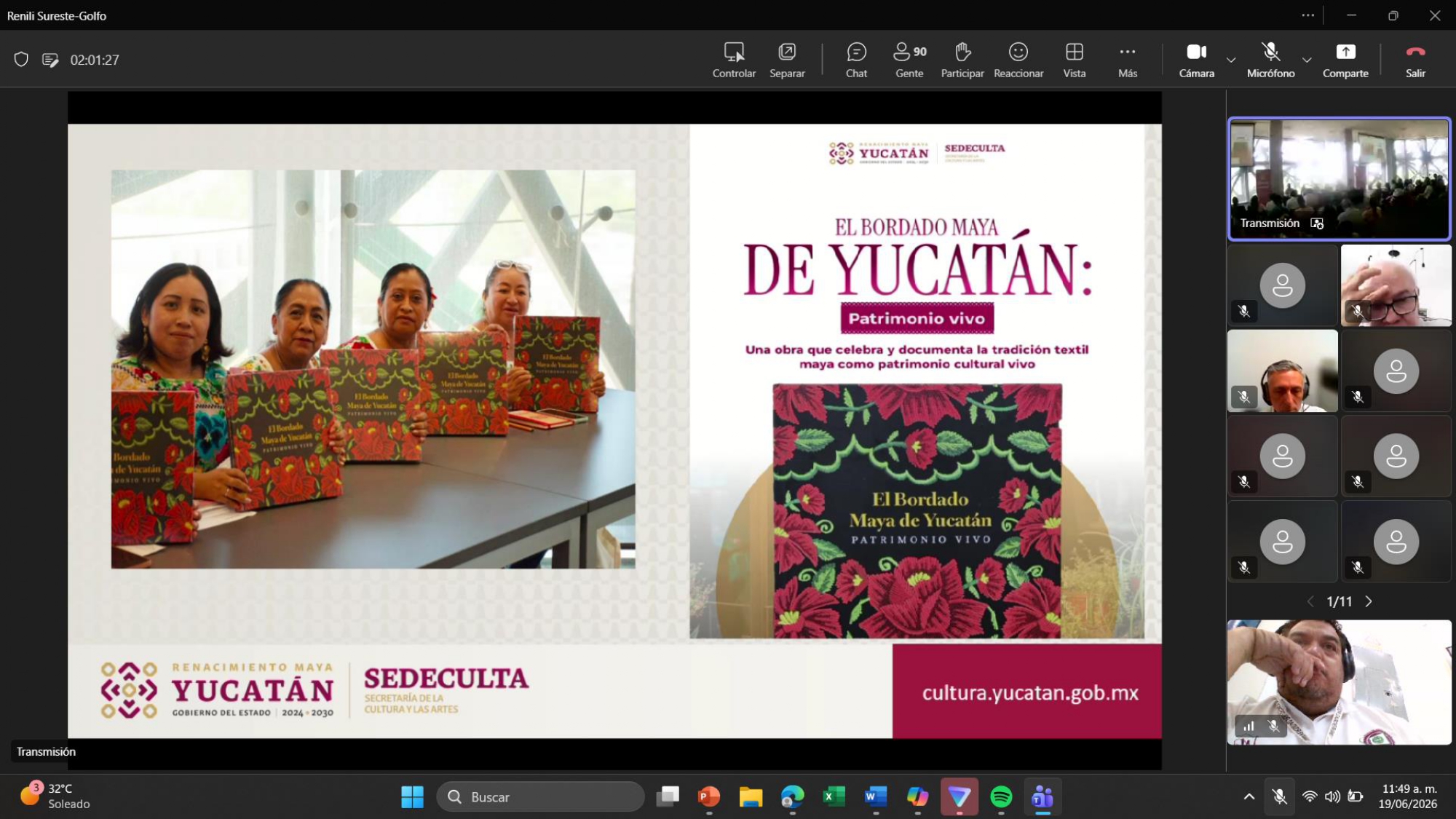The width and height of the screenshot is (1456, 819).
Task: Click the battery status tray icon
Action: 1356,797
